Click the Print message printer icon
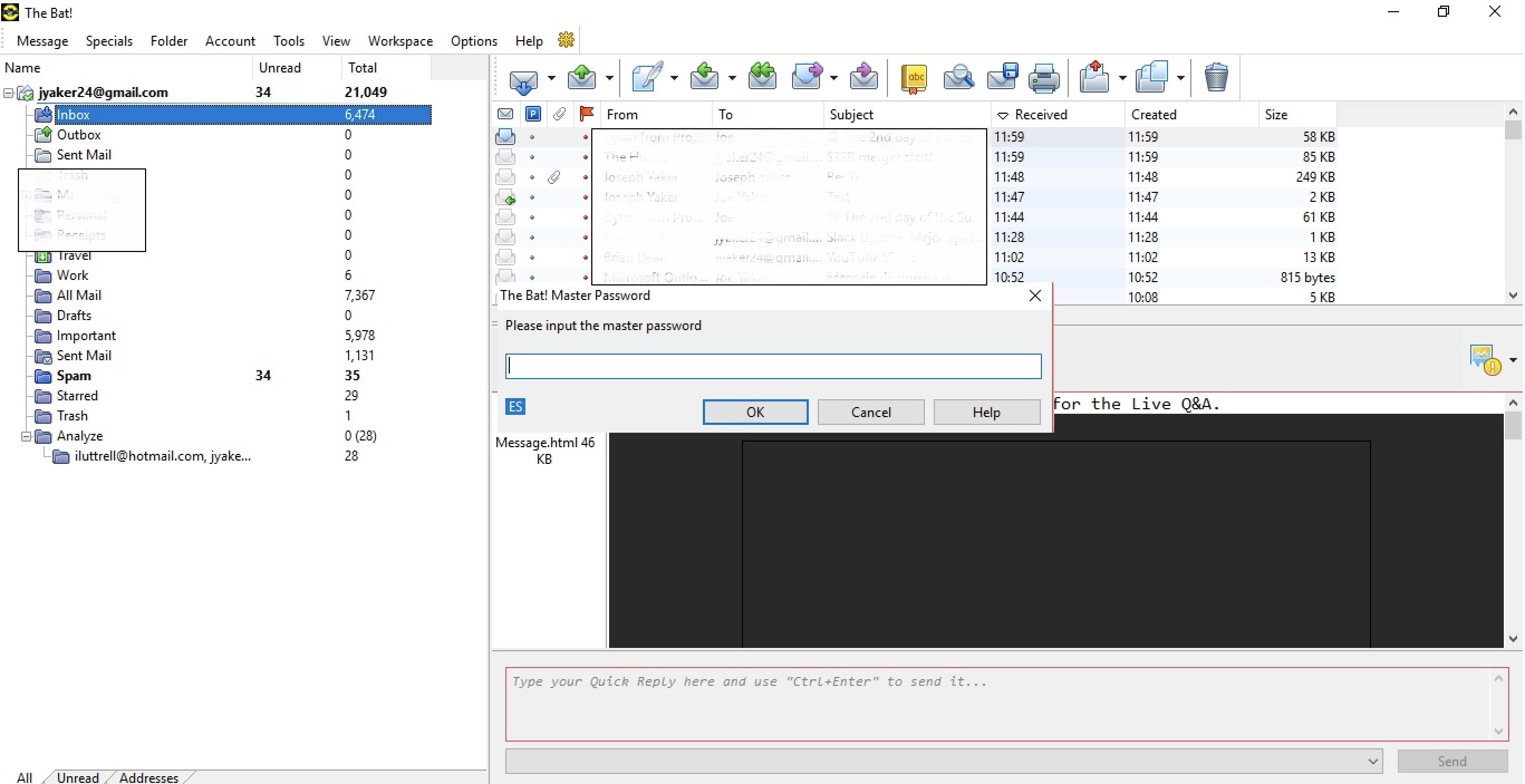Image resolution: width=1525 pixels, height=784 pixels. coord(1043,79)
